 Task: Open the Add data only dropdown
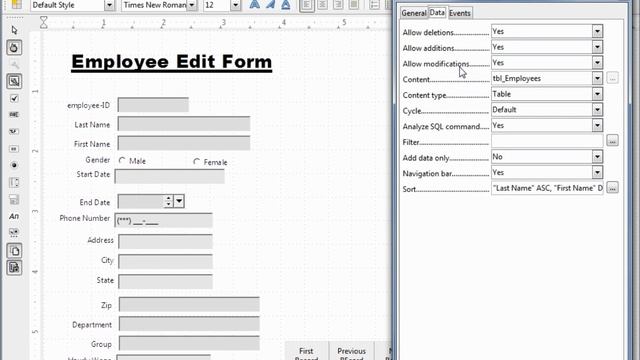click(x=597, y=157)
